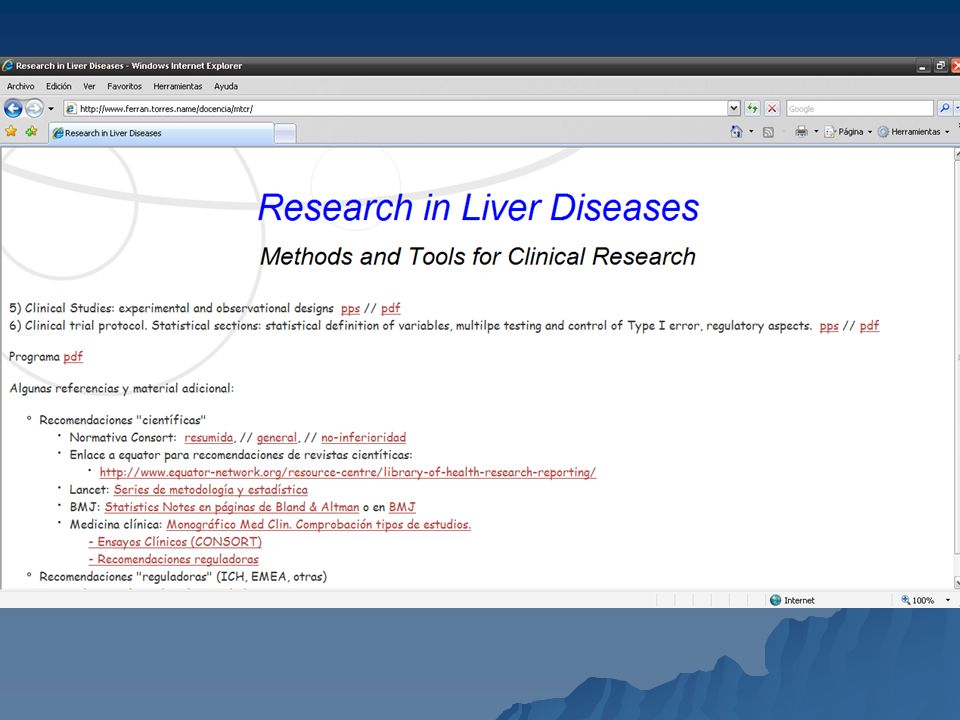
Task: Open Series de metodología y estadística link
Action: click(x=211, y=490)
